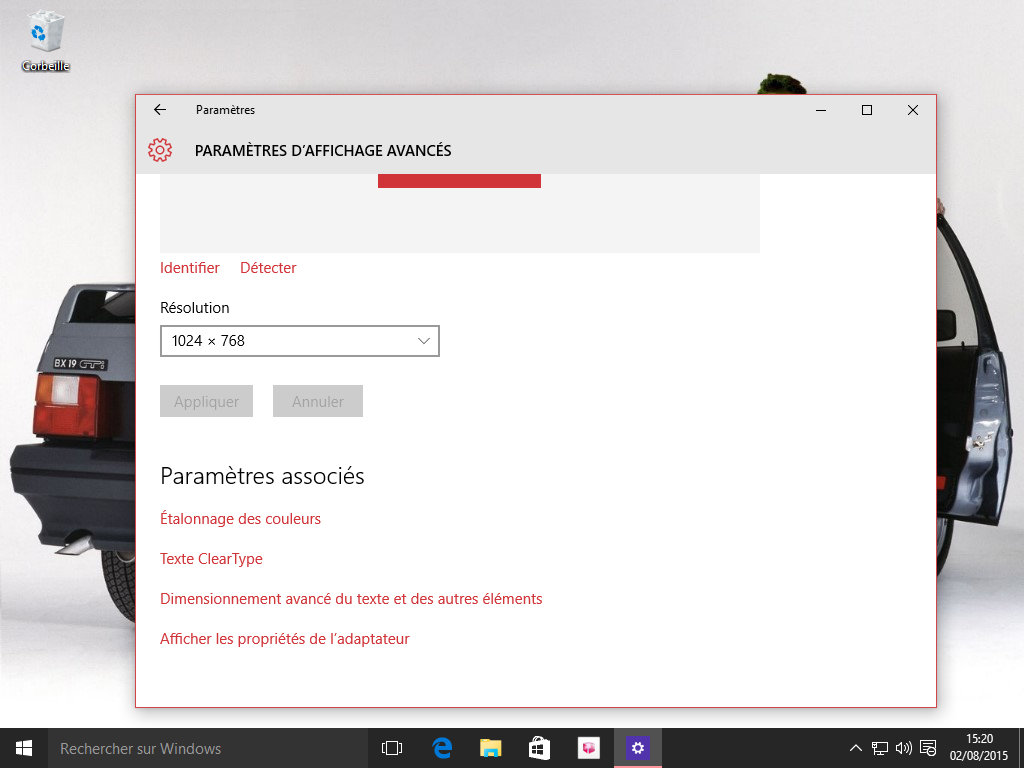Expand hidden system tray icons chevron
Image resolution: width=1024 pixels, height=768 pixels.
[856, 748]
